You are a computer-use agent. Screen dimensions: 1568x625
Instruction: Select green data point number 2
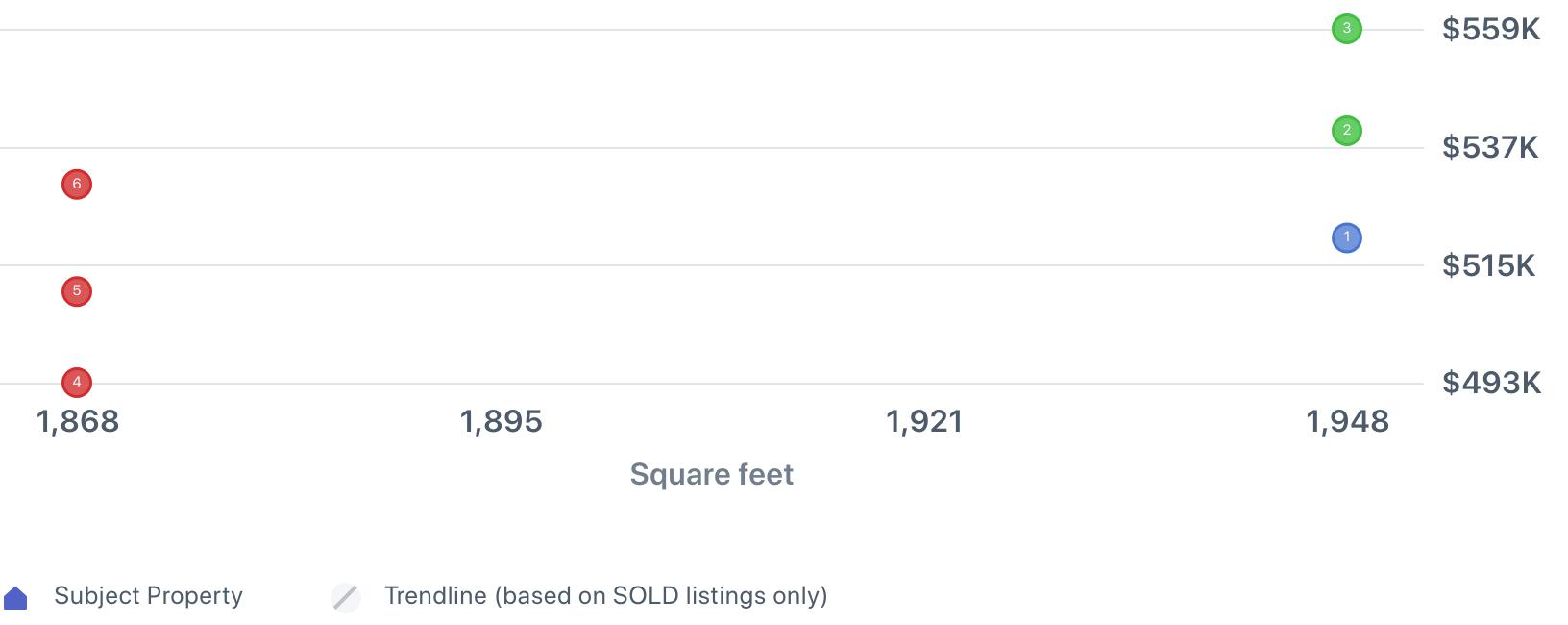click(1346, 130)
